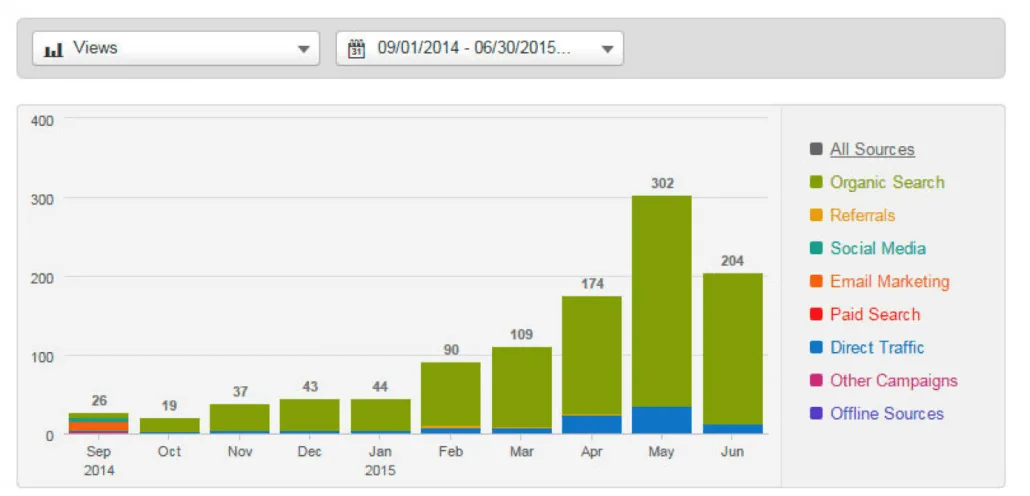Toggle Organic Search green legend square
The height and width of the screenshot is (496, 1030).
[x=816, y=183]
